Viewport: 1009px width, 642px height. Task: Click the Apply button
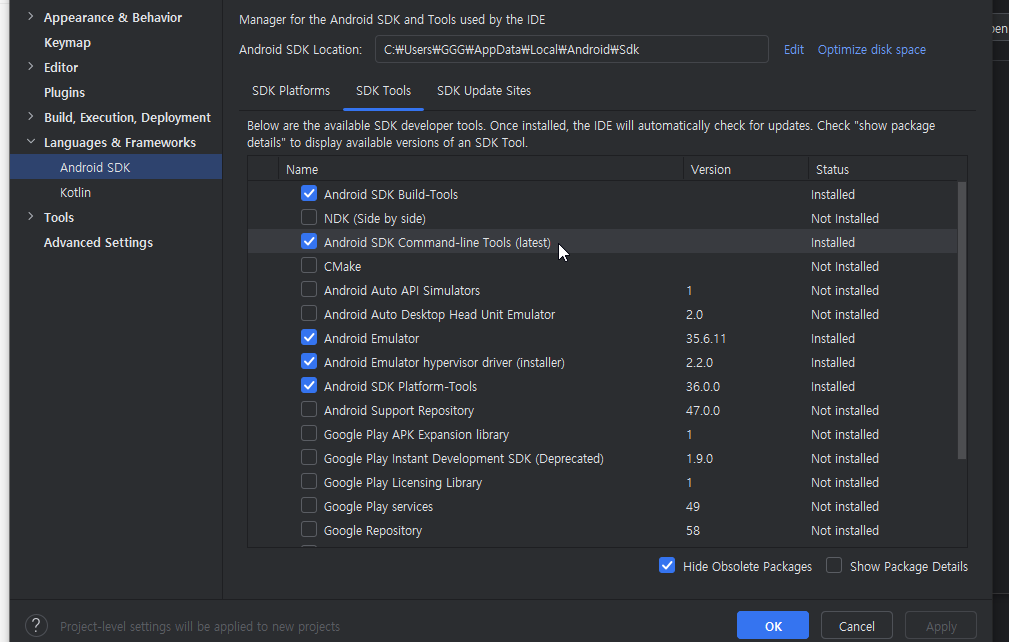click(x=941, y=625)
